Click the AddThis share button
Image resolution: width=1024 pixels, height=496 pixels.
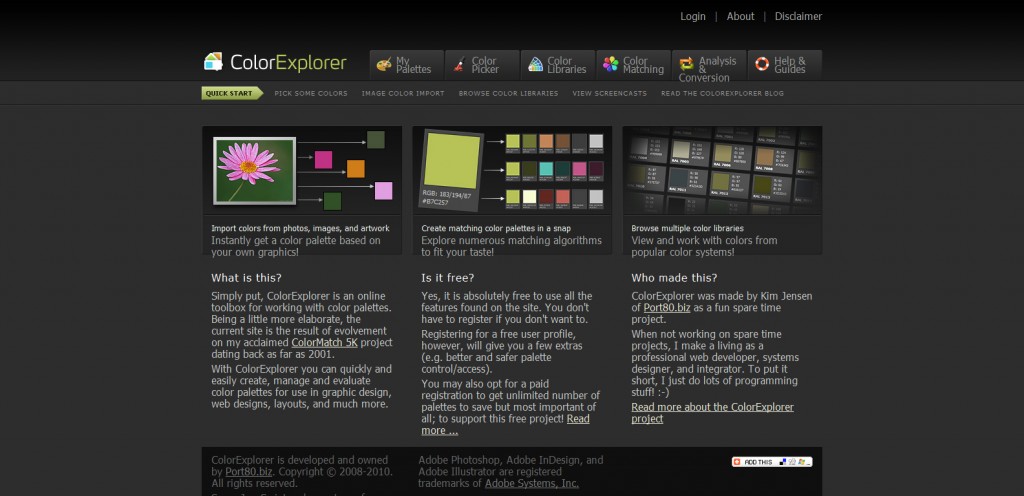(x=772, y=461)
